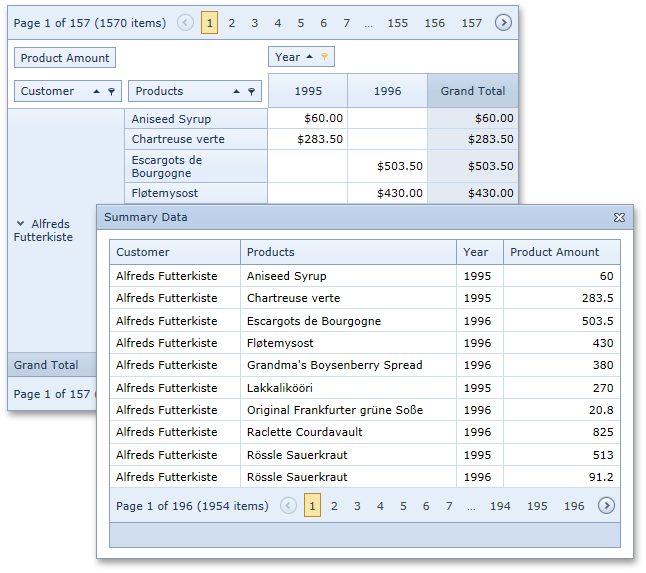This screenshot has width=646, height=573.
Task: Select page 5 in Summary Data pager
Action: [x=403, y=506]
